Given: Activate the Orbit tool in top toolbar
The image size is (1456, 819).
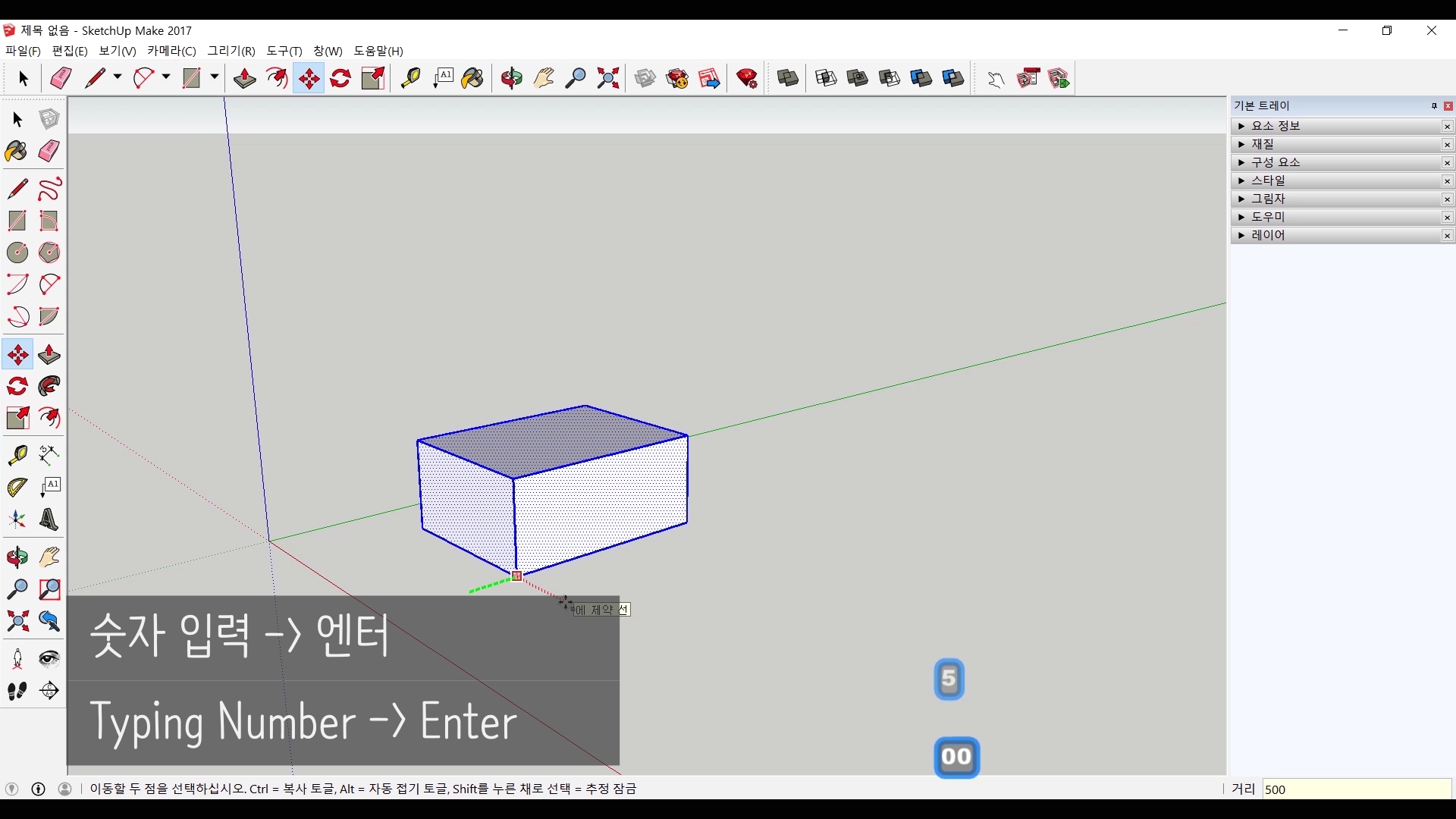Looking at the screenshot, I should coord(511,78).
